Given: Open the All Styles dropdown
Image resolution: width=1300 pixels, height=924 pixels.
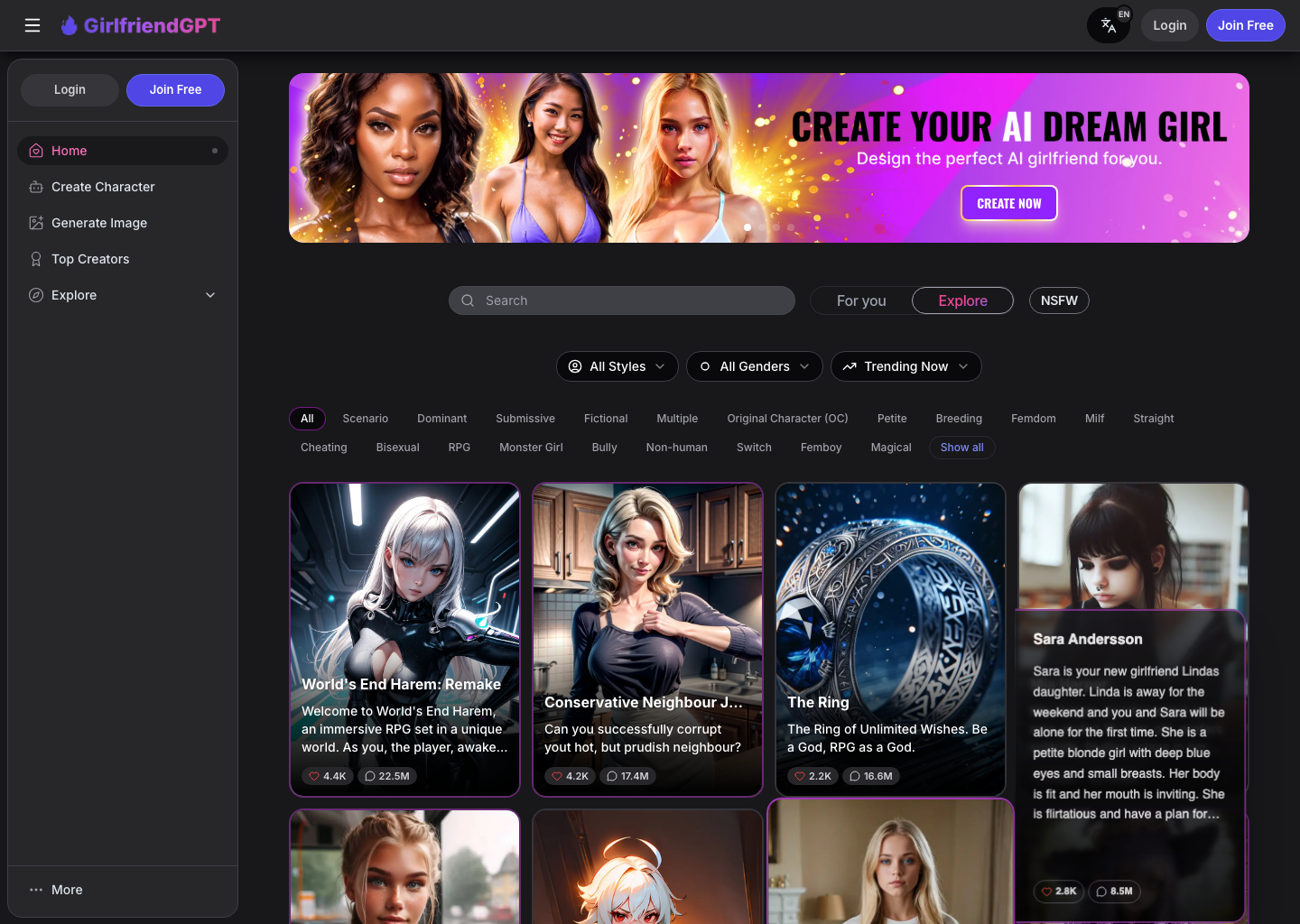Looking at the screenshot, I should (x=617, y=366).
